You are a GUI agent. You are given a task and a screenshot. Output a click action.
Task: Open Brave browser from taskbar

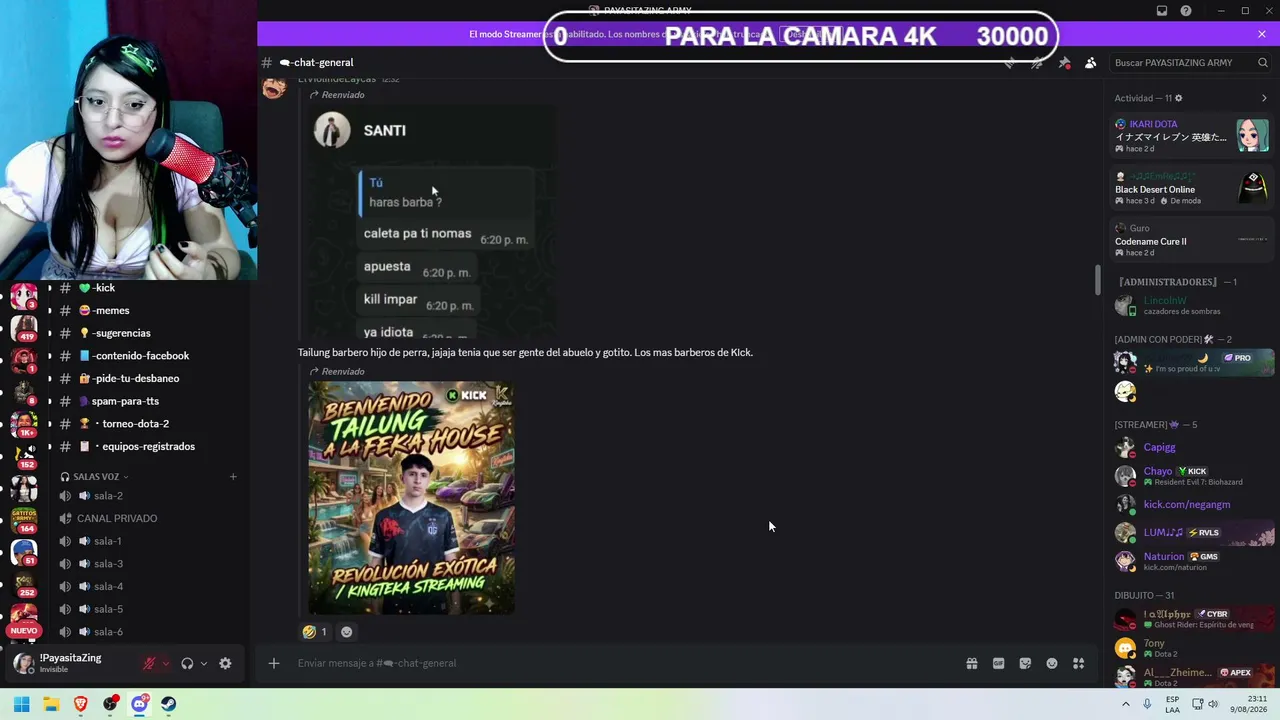point(81,704)
